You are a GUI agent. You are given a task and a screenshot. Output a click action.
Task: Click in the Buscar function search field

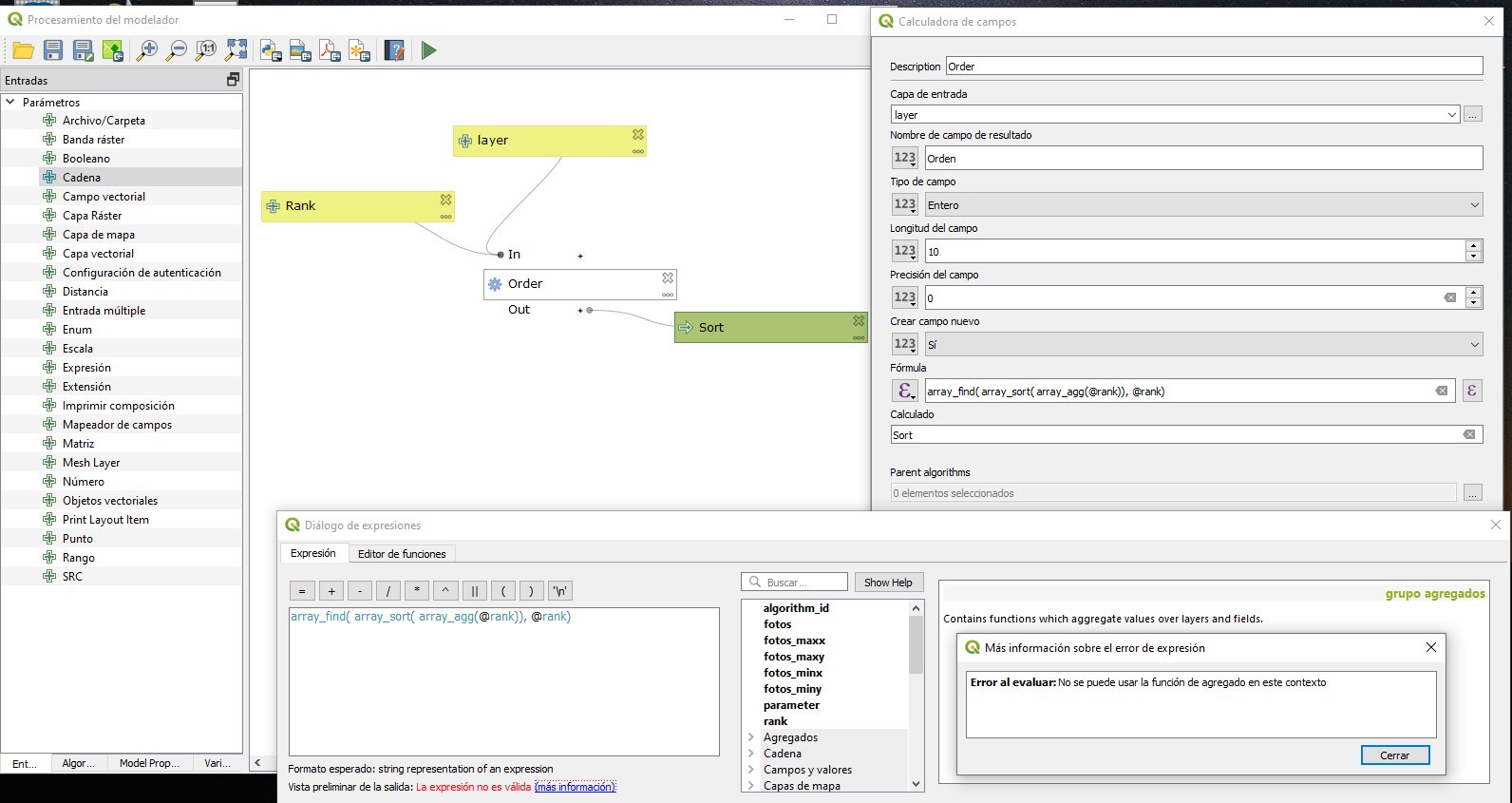(x=794, y=582)
